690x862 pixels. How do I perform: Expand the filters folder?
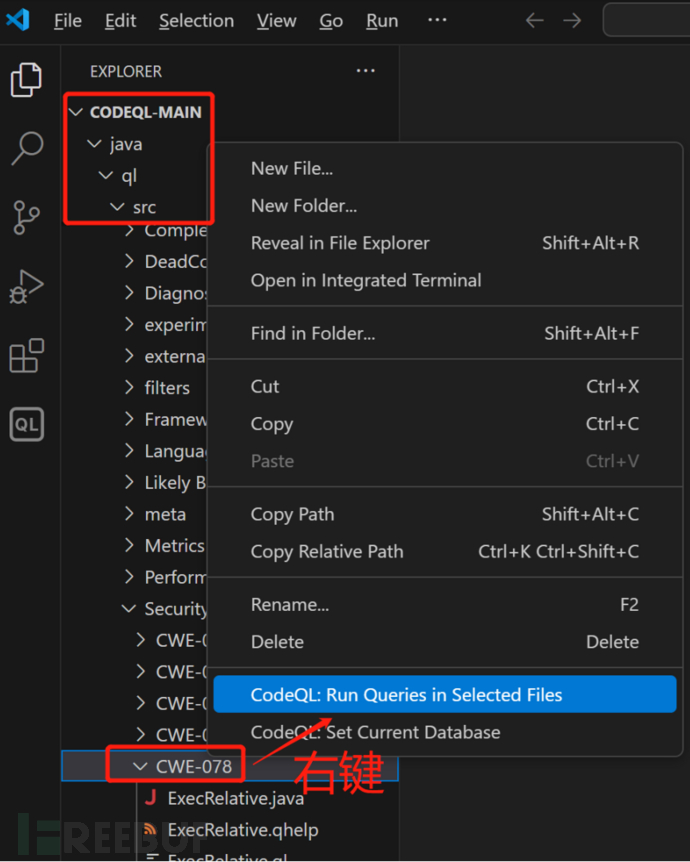tap(166, 387)
